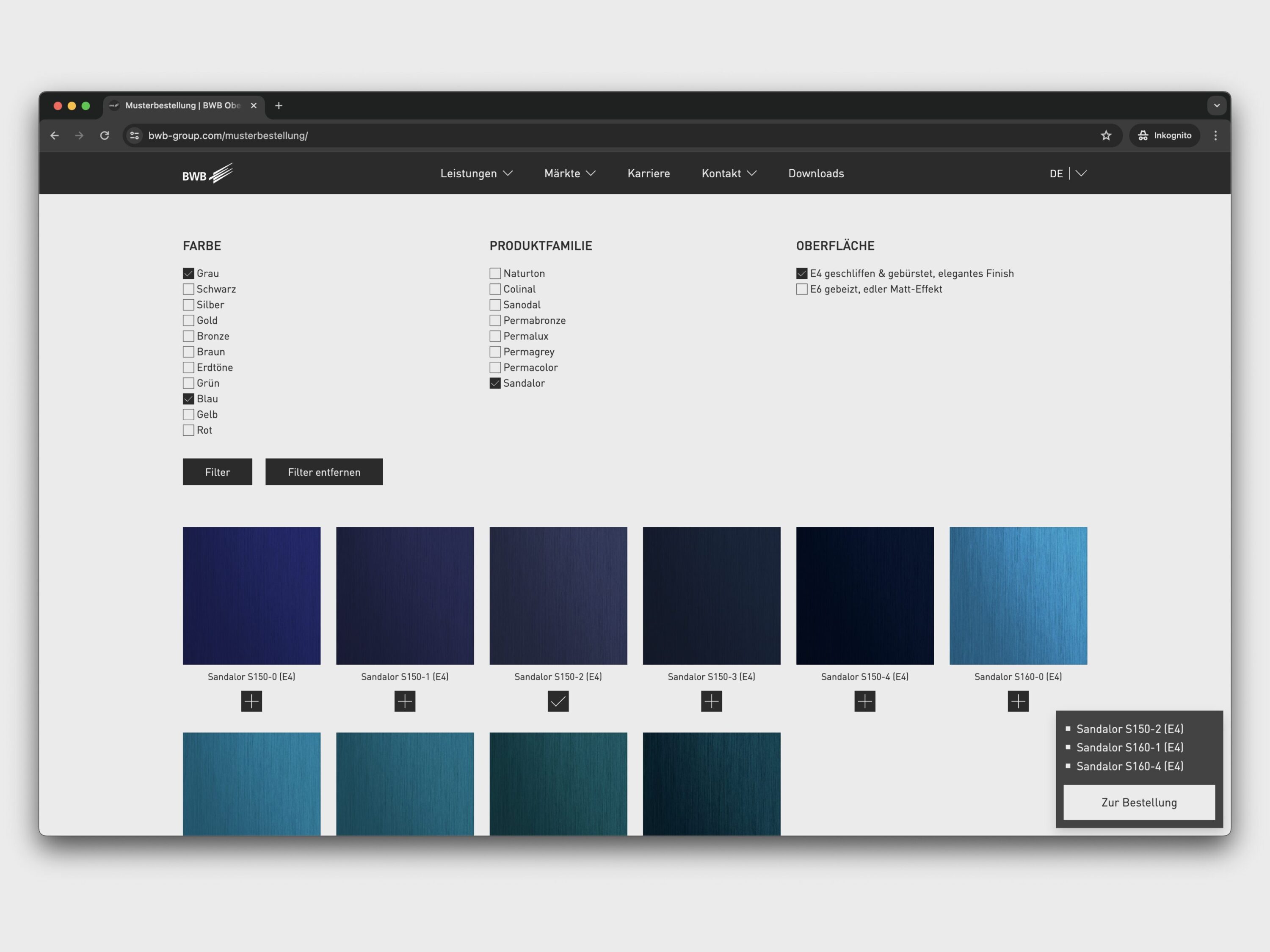The image size is (1270, 952).
Task: Add Sandalor S150-0 sample via plus icon
Action: pyautogui.click(x=251, y=701)
